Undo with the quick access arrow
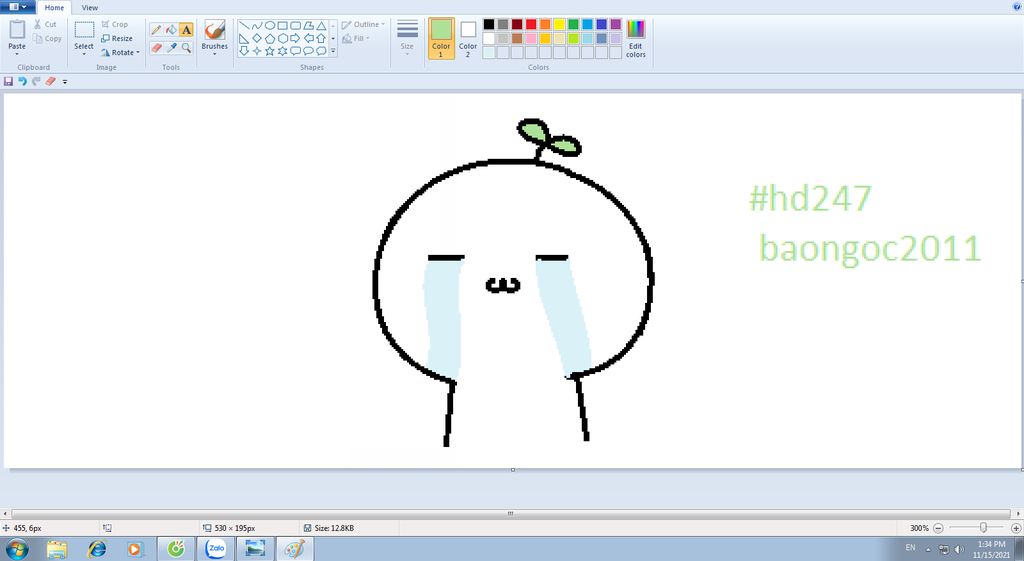Image resolution: width=1024 pixels, height=561 pixels. [x=22, y=82]
